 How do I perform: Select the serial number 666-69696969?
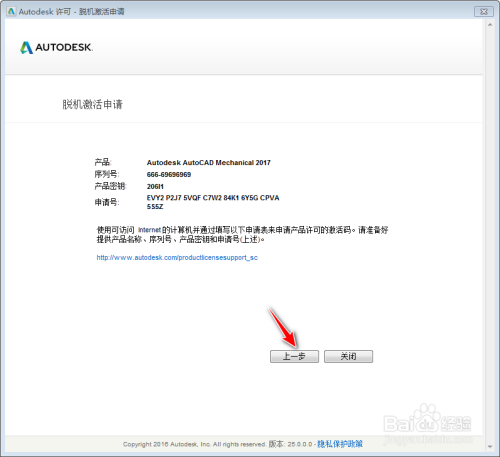[x=169, y=175]
